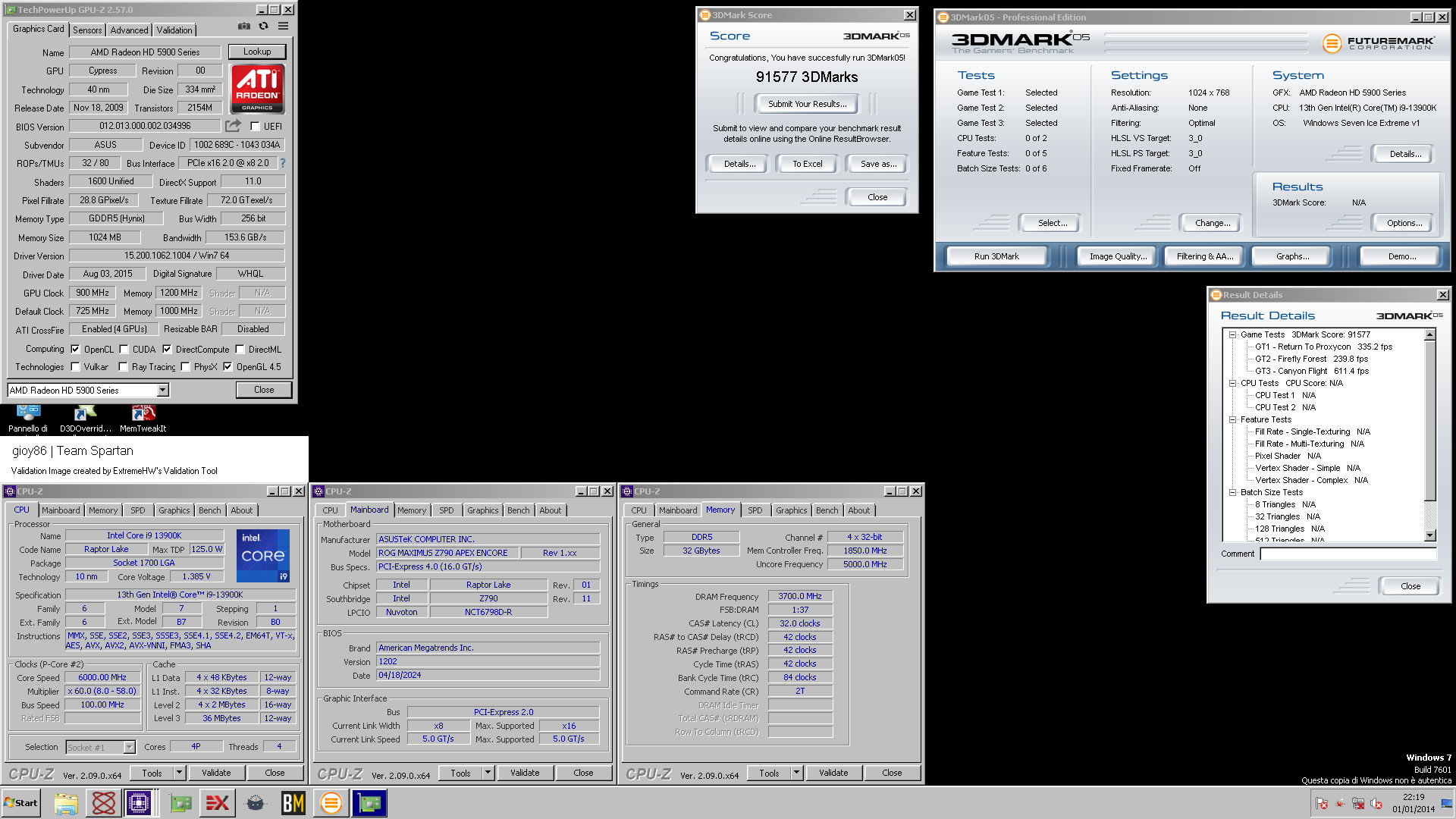Click Validate in the CPU-Z Memory window
Screen dimensions: 1456x819
pos(833,773)
